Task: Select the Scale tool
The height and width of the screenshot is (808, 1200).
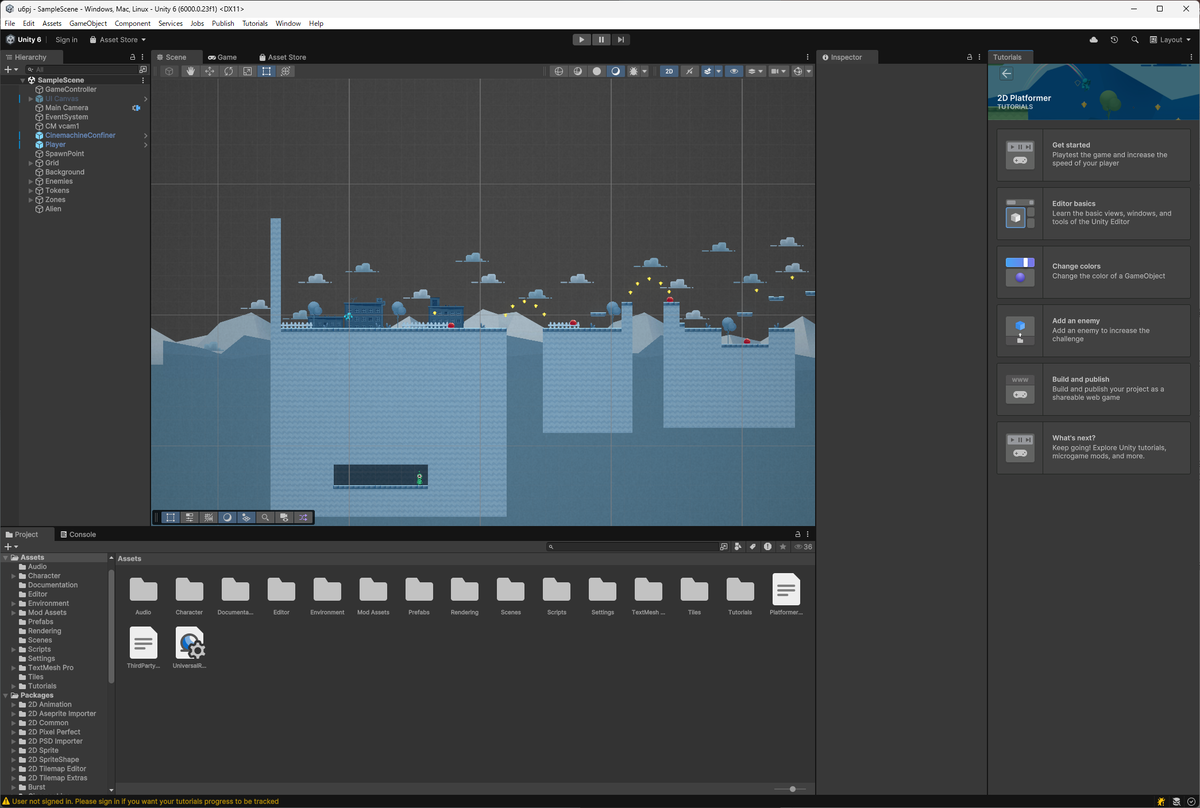Action: point(247,71)
